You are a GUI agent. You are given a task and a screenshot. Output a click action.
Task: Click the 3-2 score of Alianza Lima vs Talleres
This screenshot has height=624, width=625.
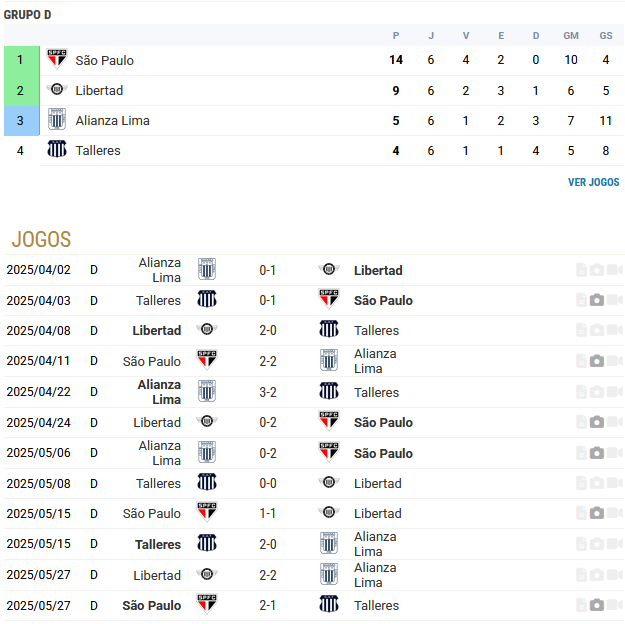[x=267, y=392]
